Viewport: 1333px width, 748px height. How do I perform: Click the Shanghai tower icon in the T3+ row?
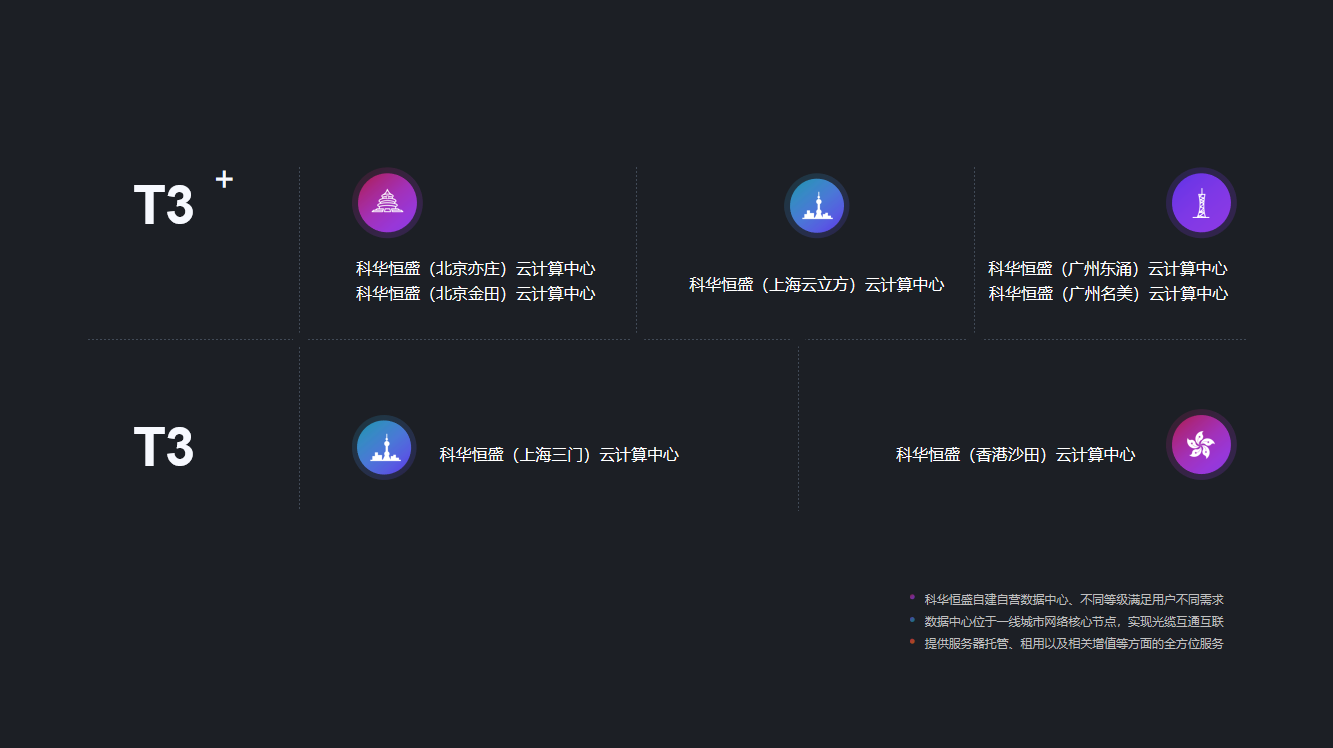coord(817,206)
